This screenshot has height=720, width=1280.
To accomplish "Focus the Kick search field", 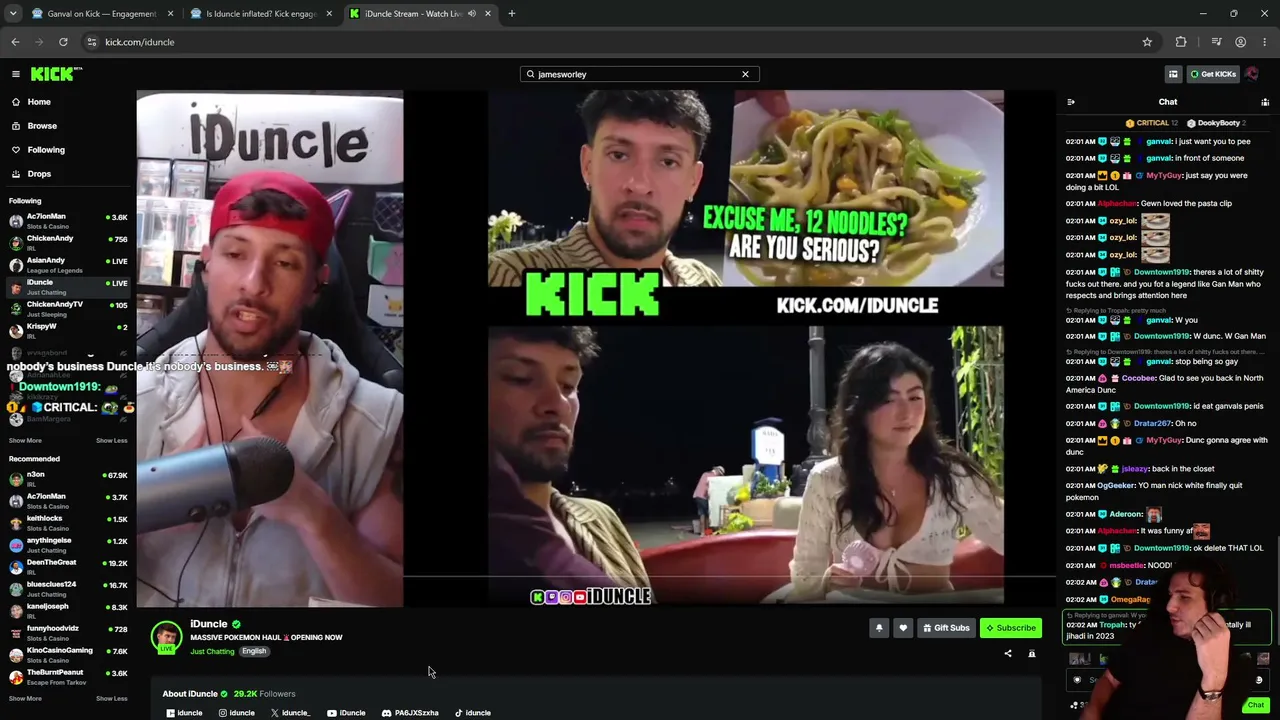I will [640, 74].
